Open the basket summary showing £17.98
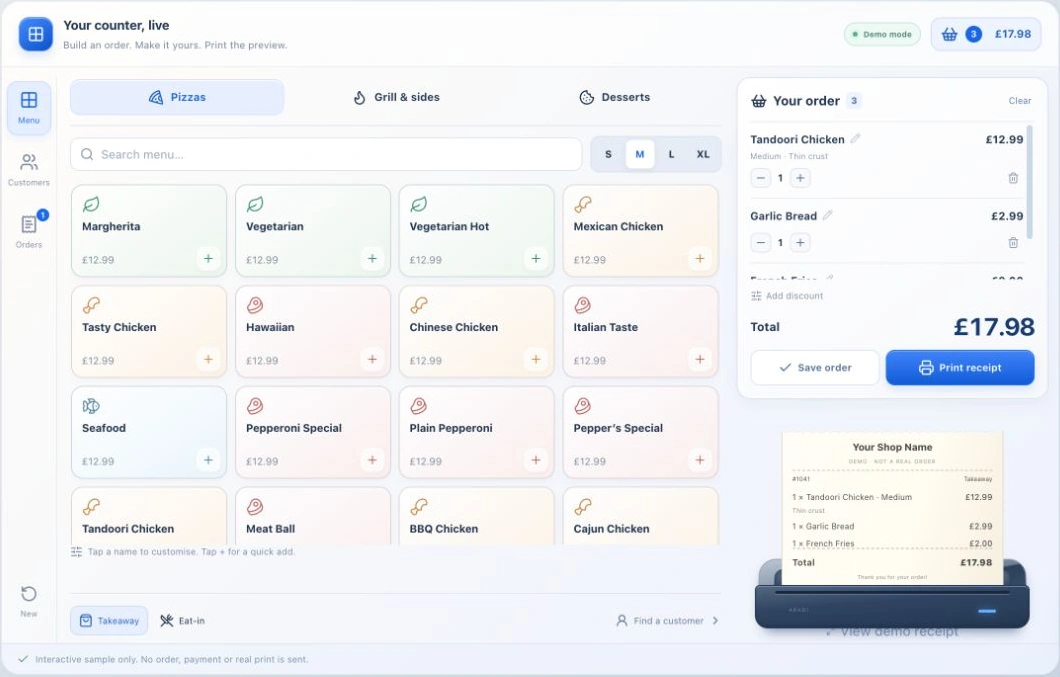Image resolution: width=1060 pixels, height=677 pixels. [986, 34]
